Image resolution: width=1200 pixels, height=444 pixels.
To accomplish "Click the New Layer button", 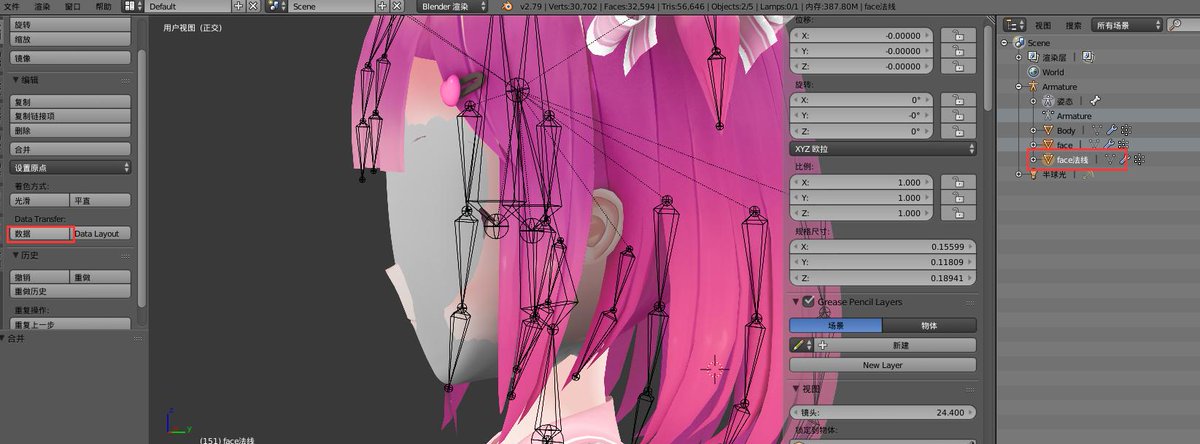I will (x=883, y=365).
